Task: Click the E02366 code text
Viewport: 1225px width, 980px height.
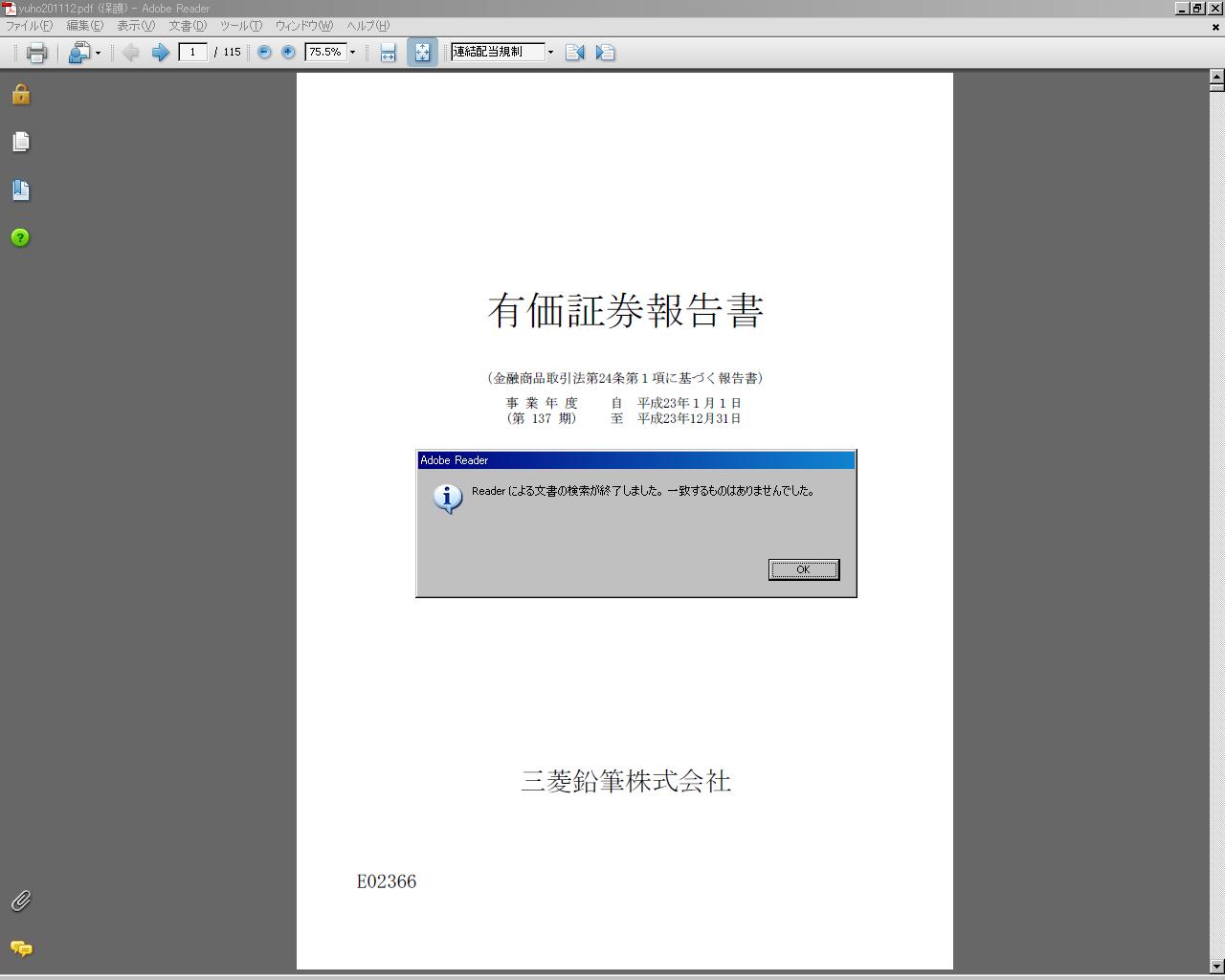Action: [x=387, y=881]
